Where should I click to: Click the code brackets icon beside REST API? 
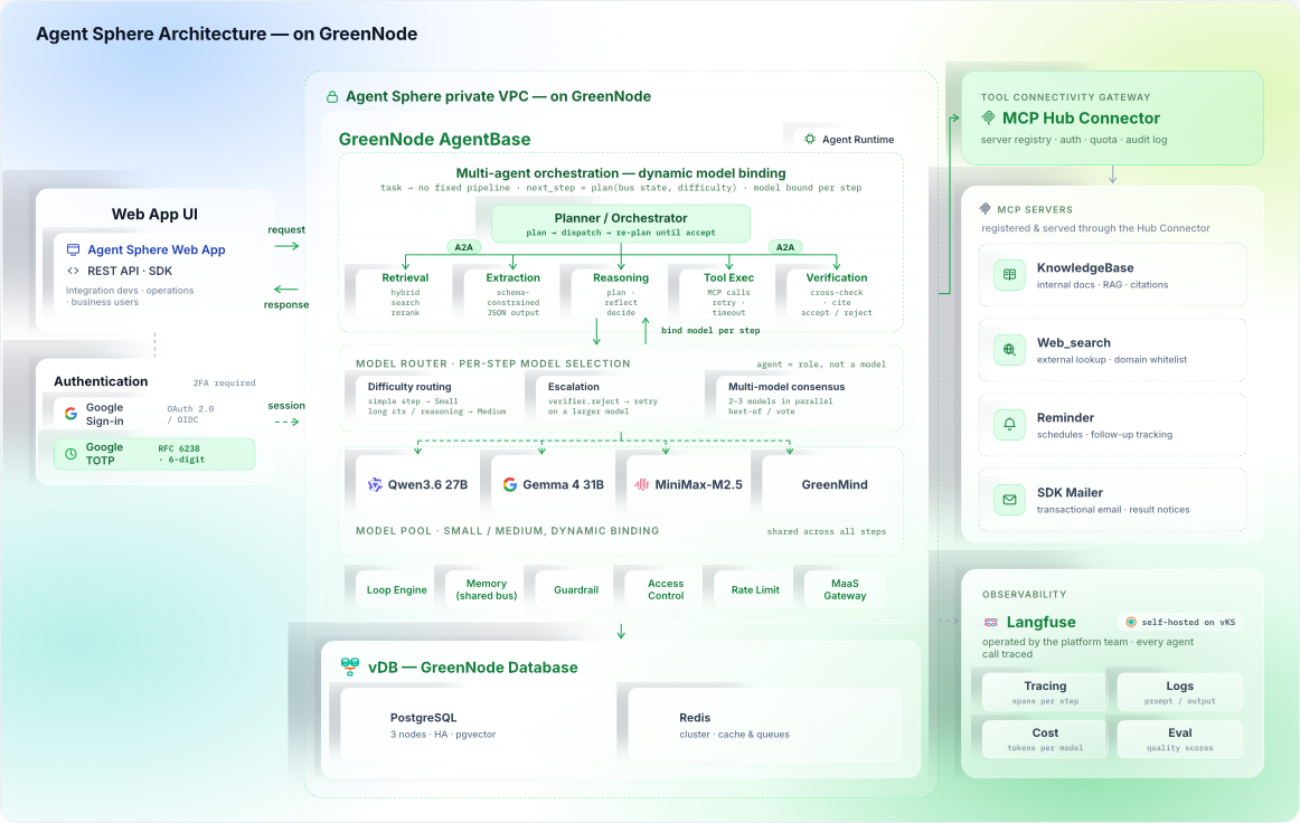[73, 271]
